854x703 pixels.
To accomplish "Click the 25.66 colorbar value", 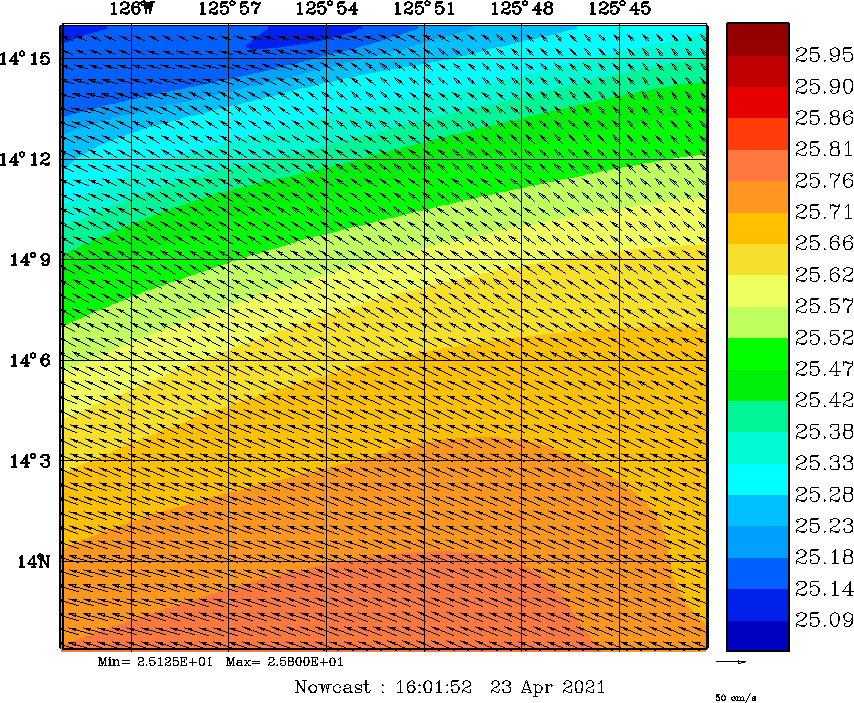I will tap(824, 243).
